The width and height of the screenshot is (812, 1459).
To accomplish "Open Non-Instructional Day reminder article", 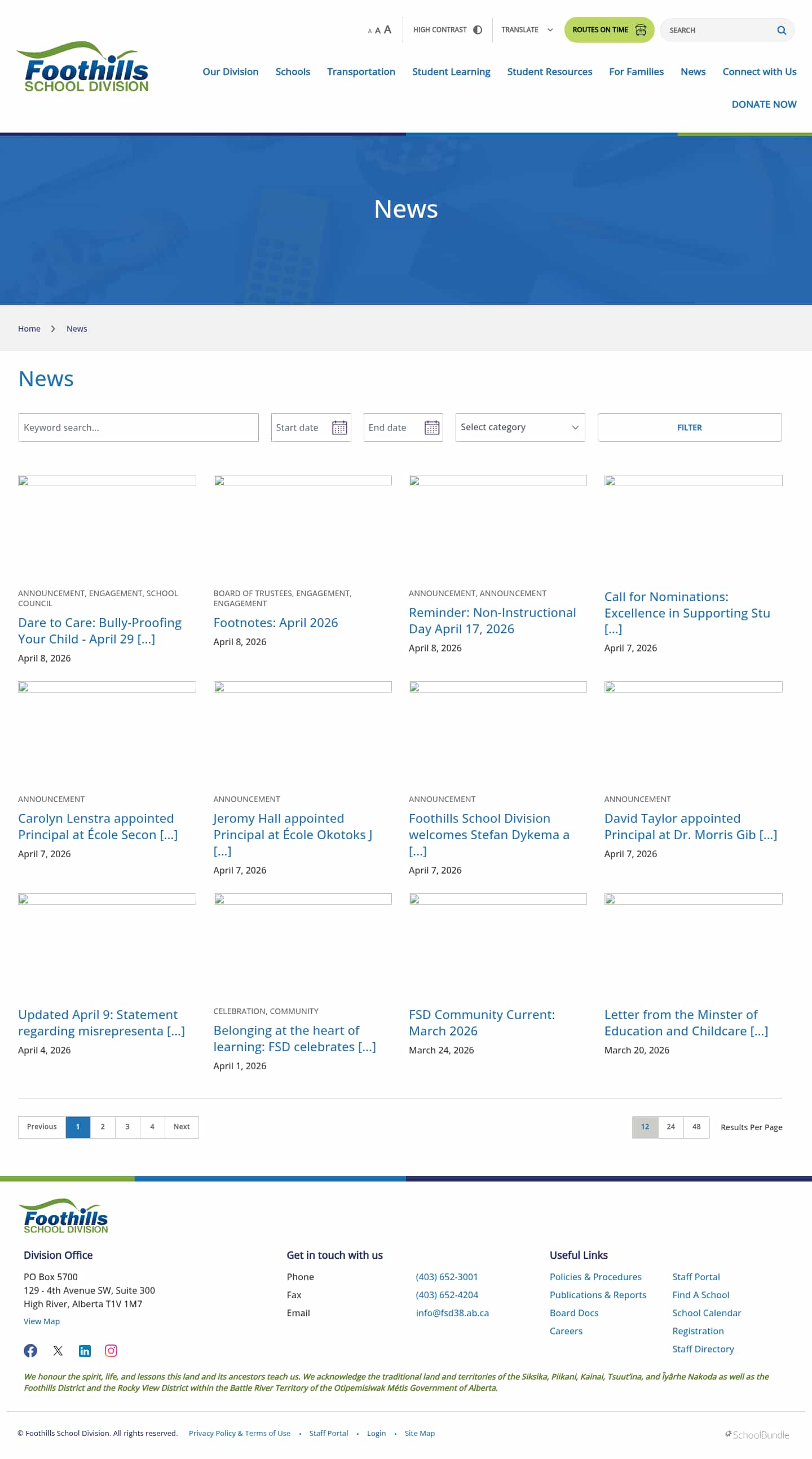I will click(x=492, y=620).
